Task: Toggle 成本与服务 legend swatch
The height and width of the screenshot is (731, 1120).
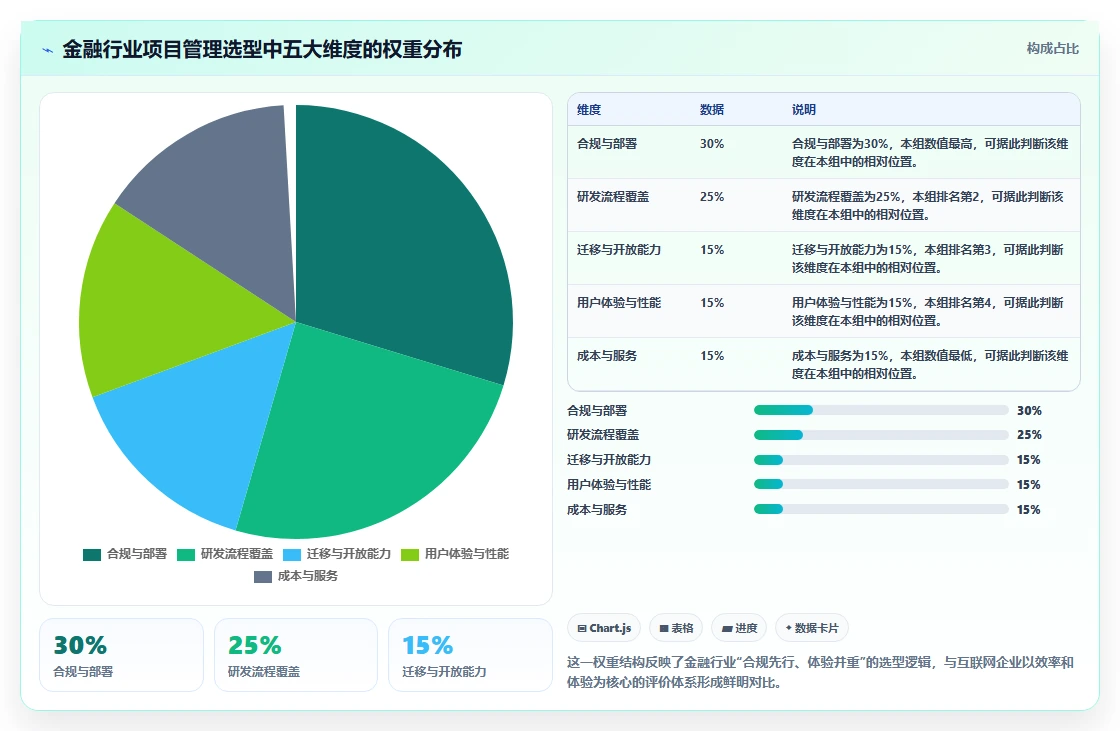Action: coord(263,577)
